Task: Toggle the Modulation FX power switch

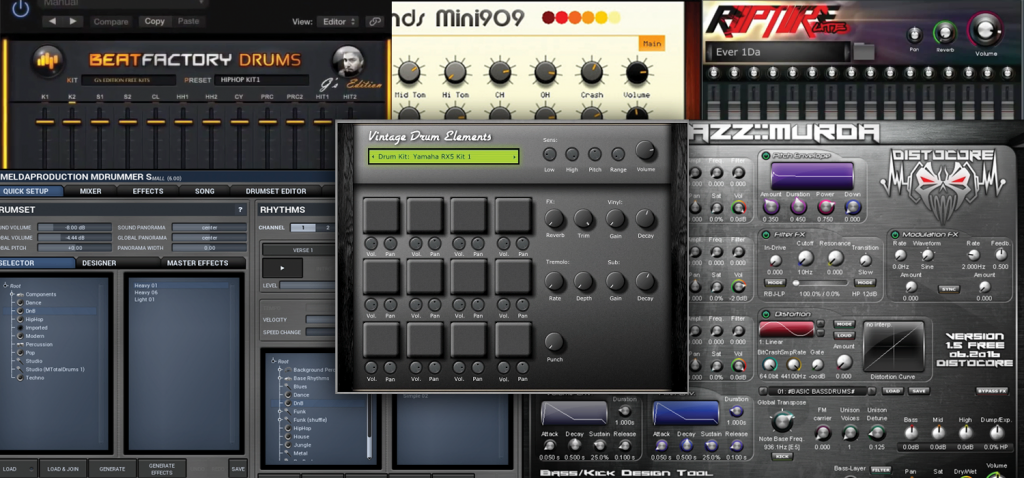Action: 893,234
